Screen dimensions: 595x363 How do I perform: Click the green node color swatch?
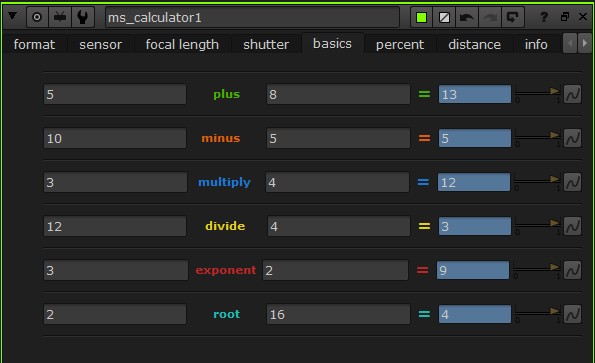(421, 17)
